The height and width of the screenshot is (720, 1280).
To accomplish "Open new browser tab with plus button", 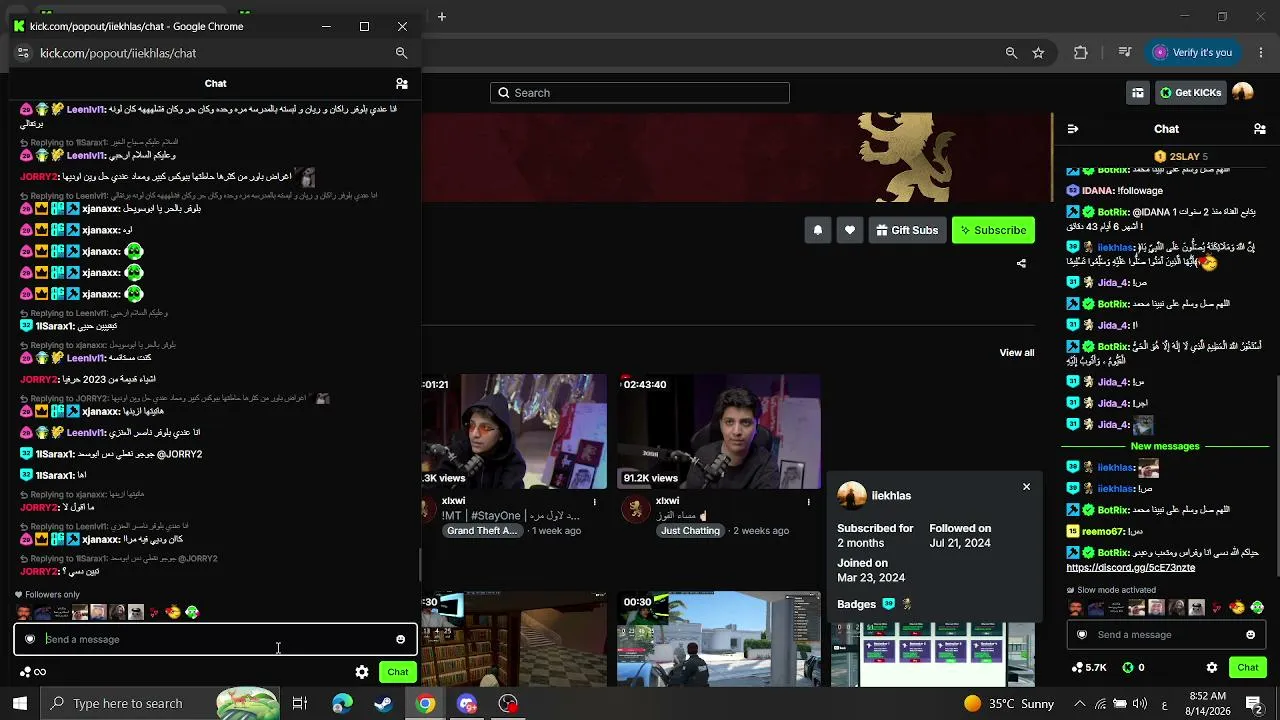I will click(x=441, y=16).
